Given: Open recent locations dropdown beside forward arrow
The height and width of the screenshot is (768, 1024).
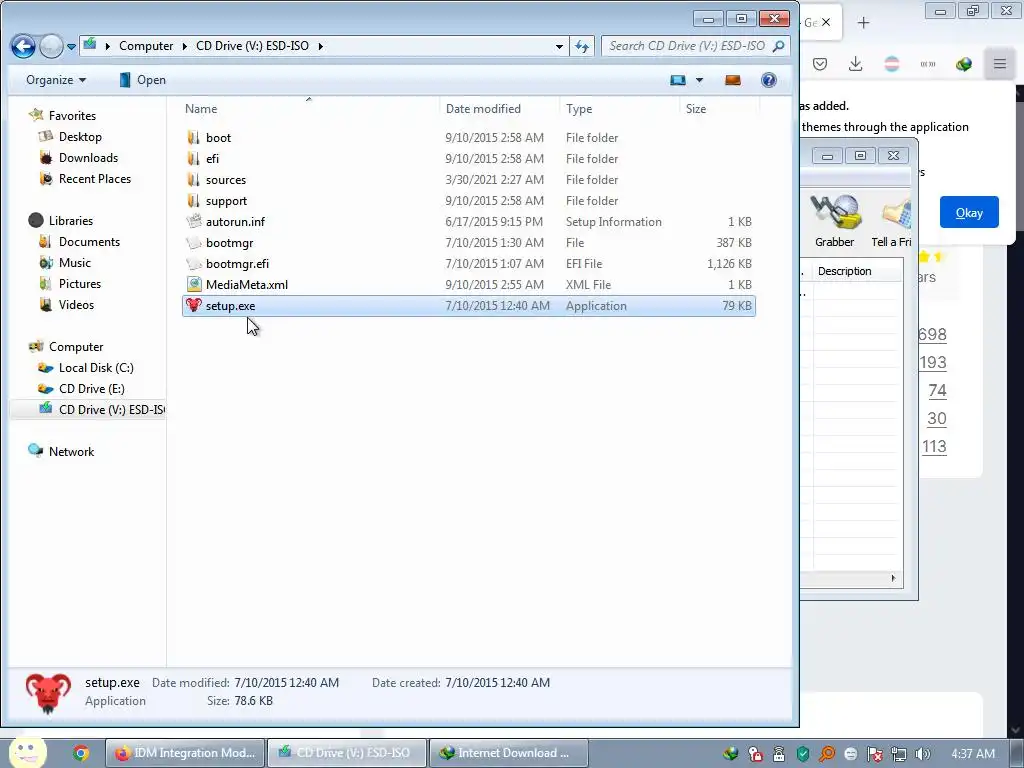Looking at the screenshot, I should [x=71, y=47].
